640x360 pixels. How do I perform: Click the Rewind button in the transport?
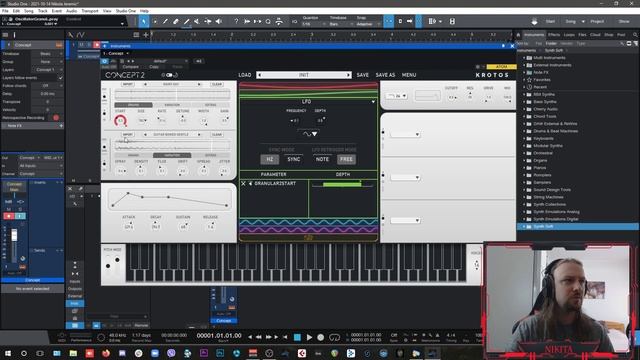click(259, 337)
